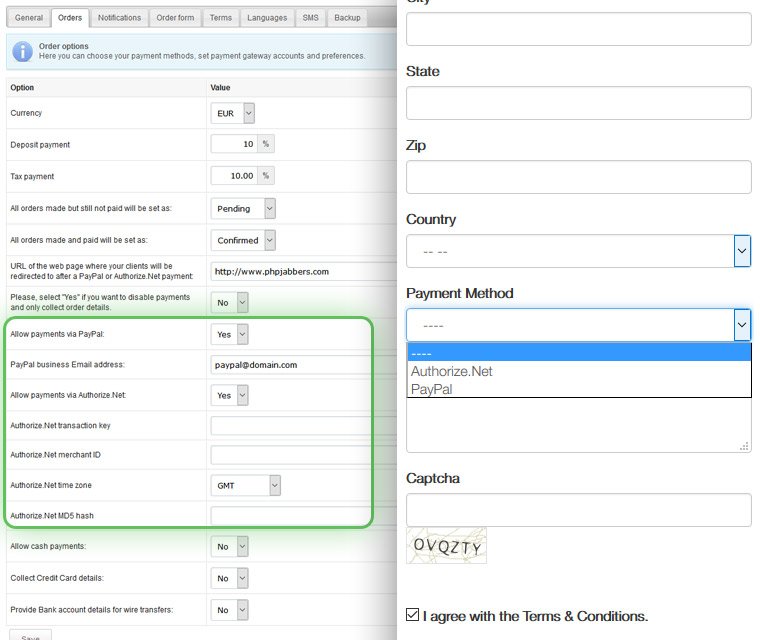The height and width of the screenshot is (640, 760).
Task: Open the Currency EUR dropdown
Action: [233, 113]
